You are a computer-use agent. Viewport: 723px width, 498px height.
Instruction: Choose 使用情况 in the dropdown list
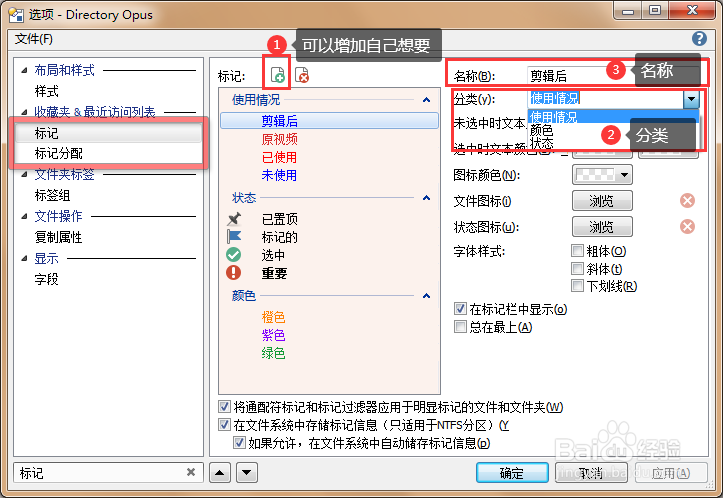613,116
